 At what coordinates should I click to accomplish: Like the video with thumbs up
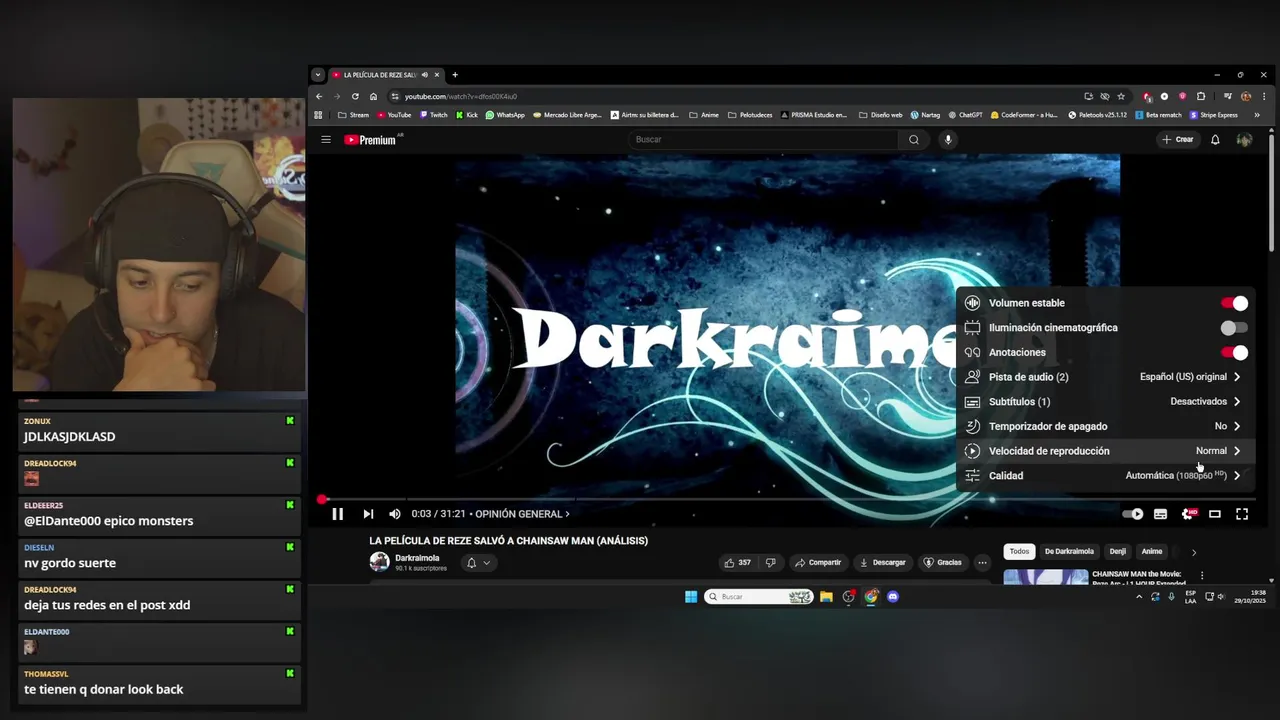click(738, 563)
